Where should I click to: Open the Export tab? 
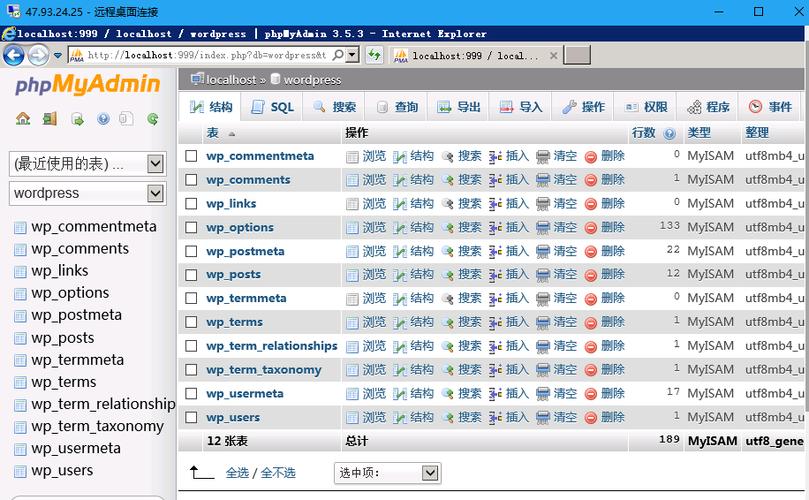point(459,107)
